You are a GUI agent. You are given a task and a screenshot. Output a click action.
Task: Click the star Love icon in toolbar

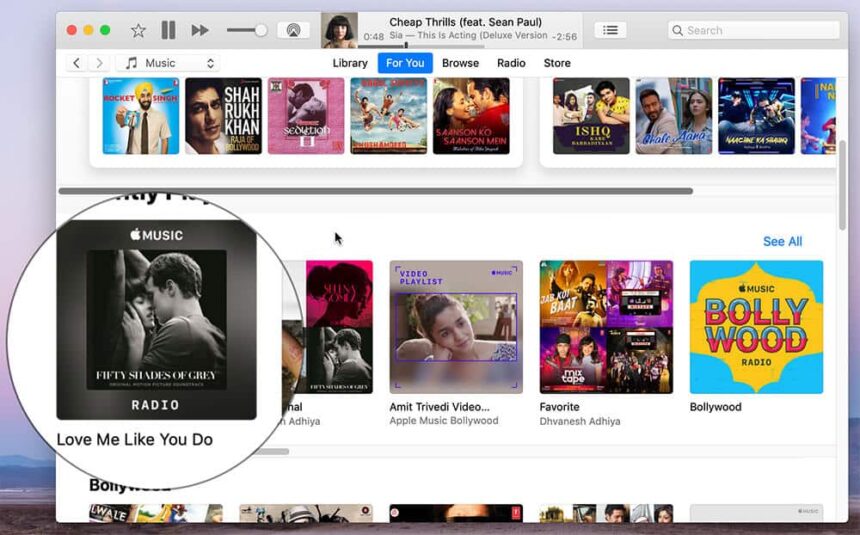click(x=138, y=30)
